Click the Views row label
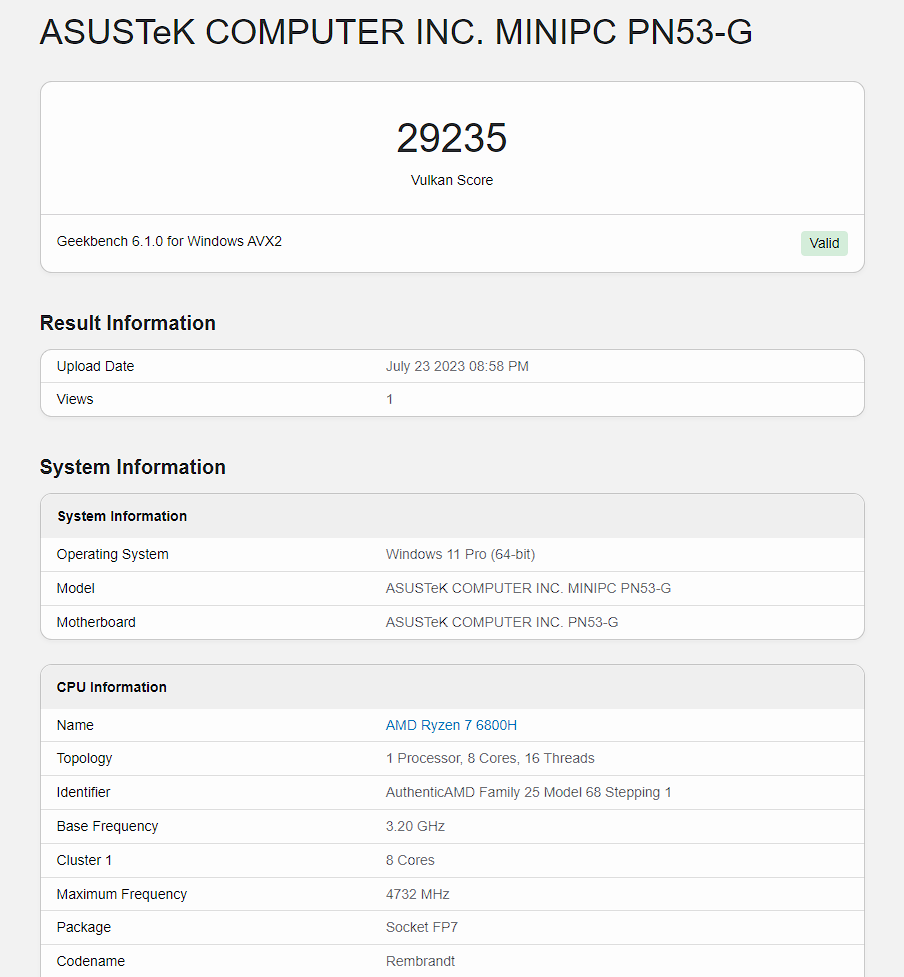904x977 pixels. point(75,399)
